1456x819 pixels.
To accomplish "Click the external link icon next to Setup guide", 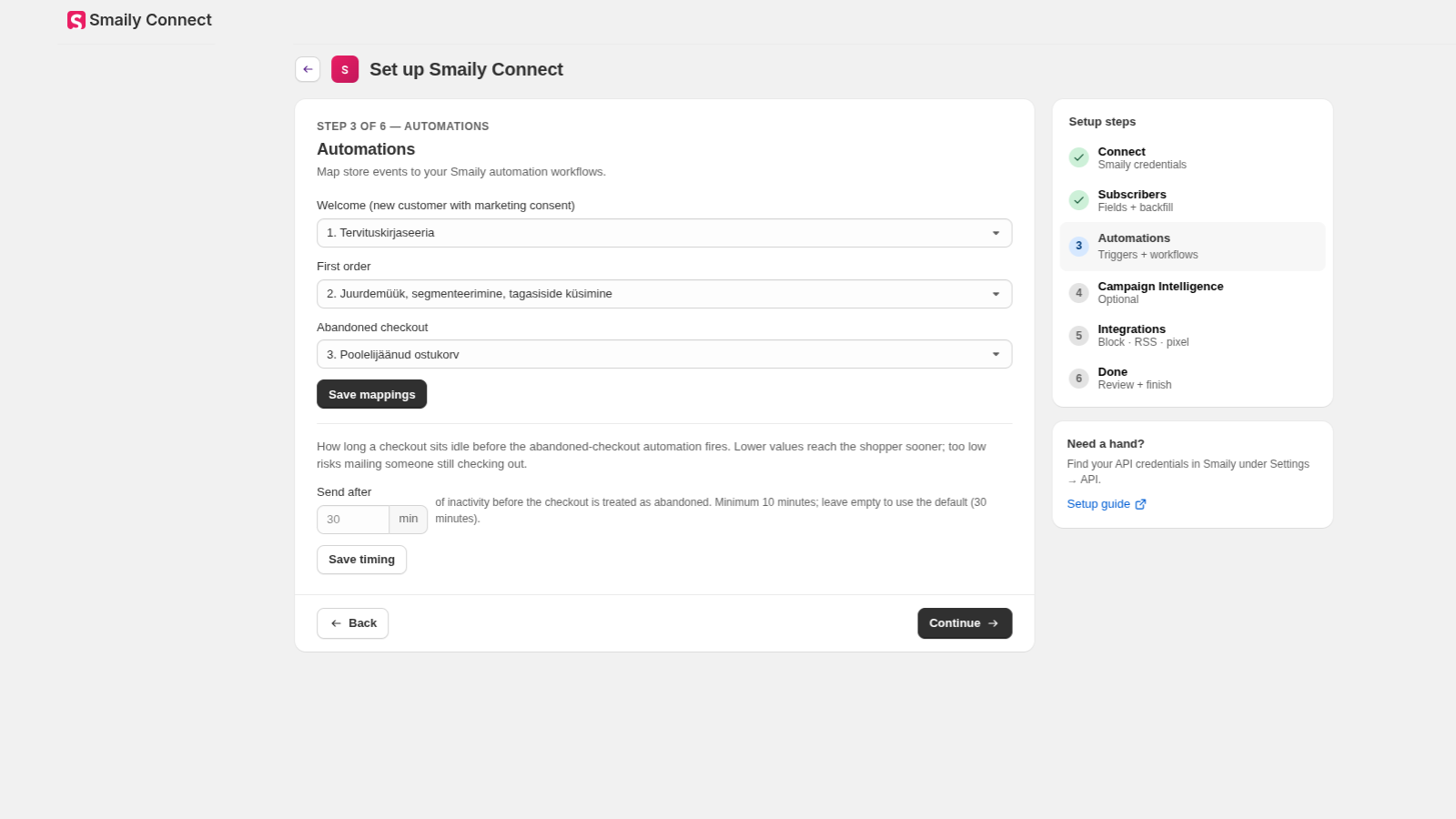I will pyautogui.click(x=1140, y=504).
